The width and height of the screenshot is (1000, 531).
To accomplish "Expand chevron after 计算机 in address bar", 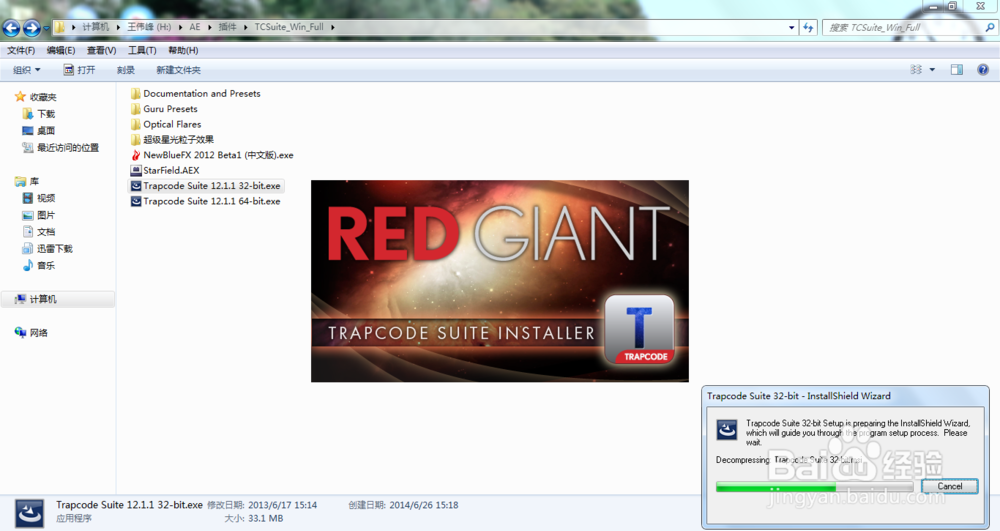I will click(118, 27).
